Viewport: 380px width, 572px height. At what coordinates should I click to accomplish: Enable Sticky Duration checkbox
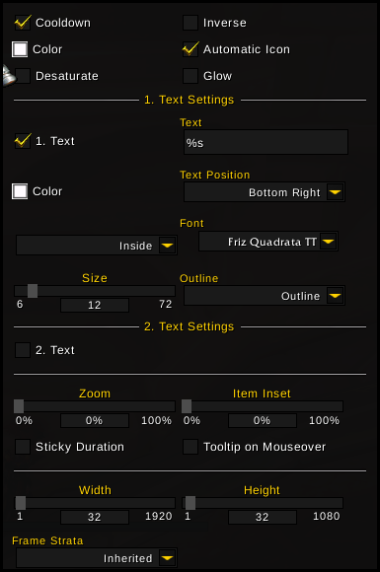click(x=23, y=447)
